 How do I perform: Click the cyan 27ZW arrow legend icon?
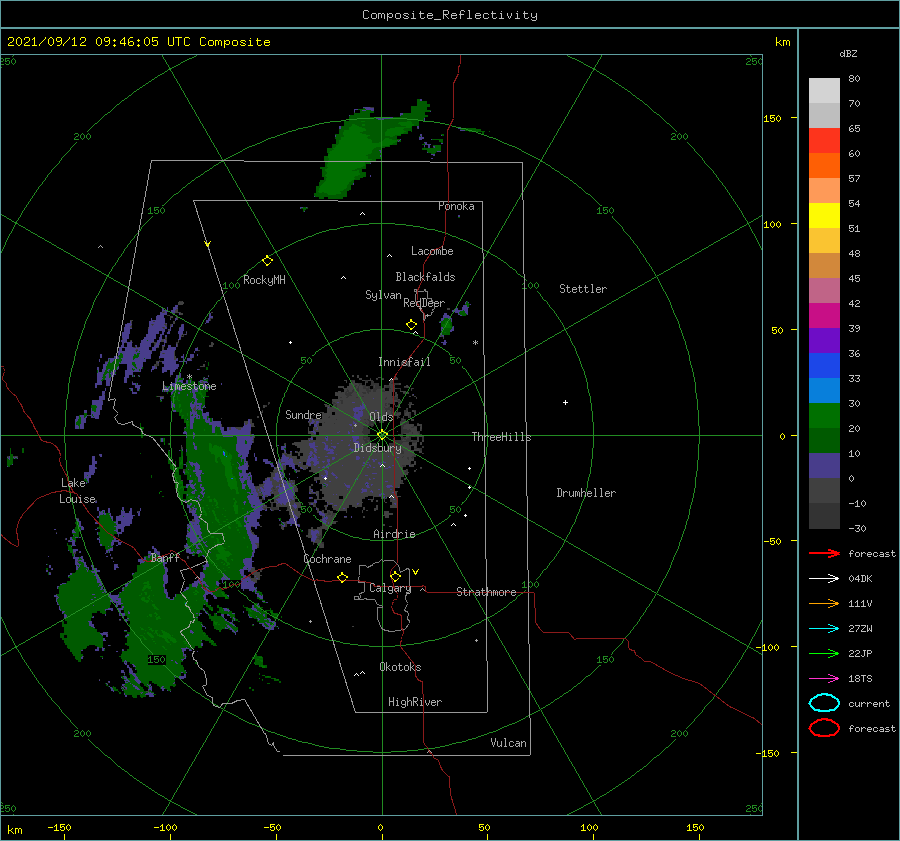tap(824, 629)
